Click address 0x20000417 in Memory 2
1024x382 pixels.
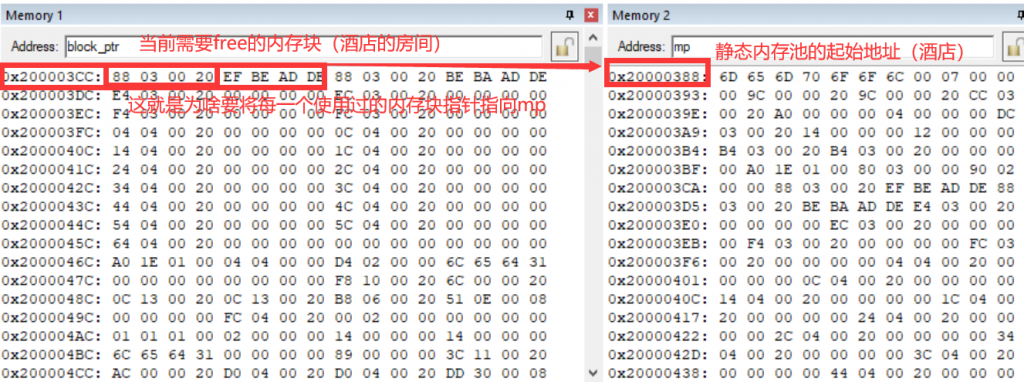(658, 318)
